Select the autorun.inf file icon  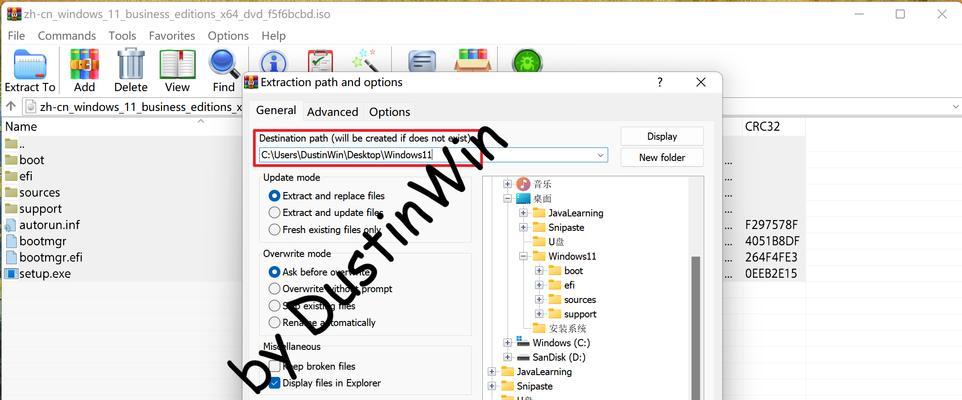point(10,225)
